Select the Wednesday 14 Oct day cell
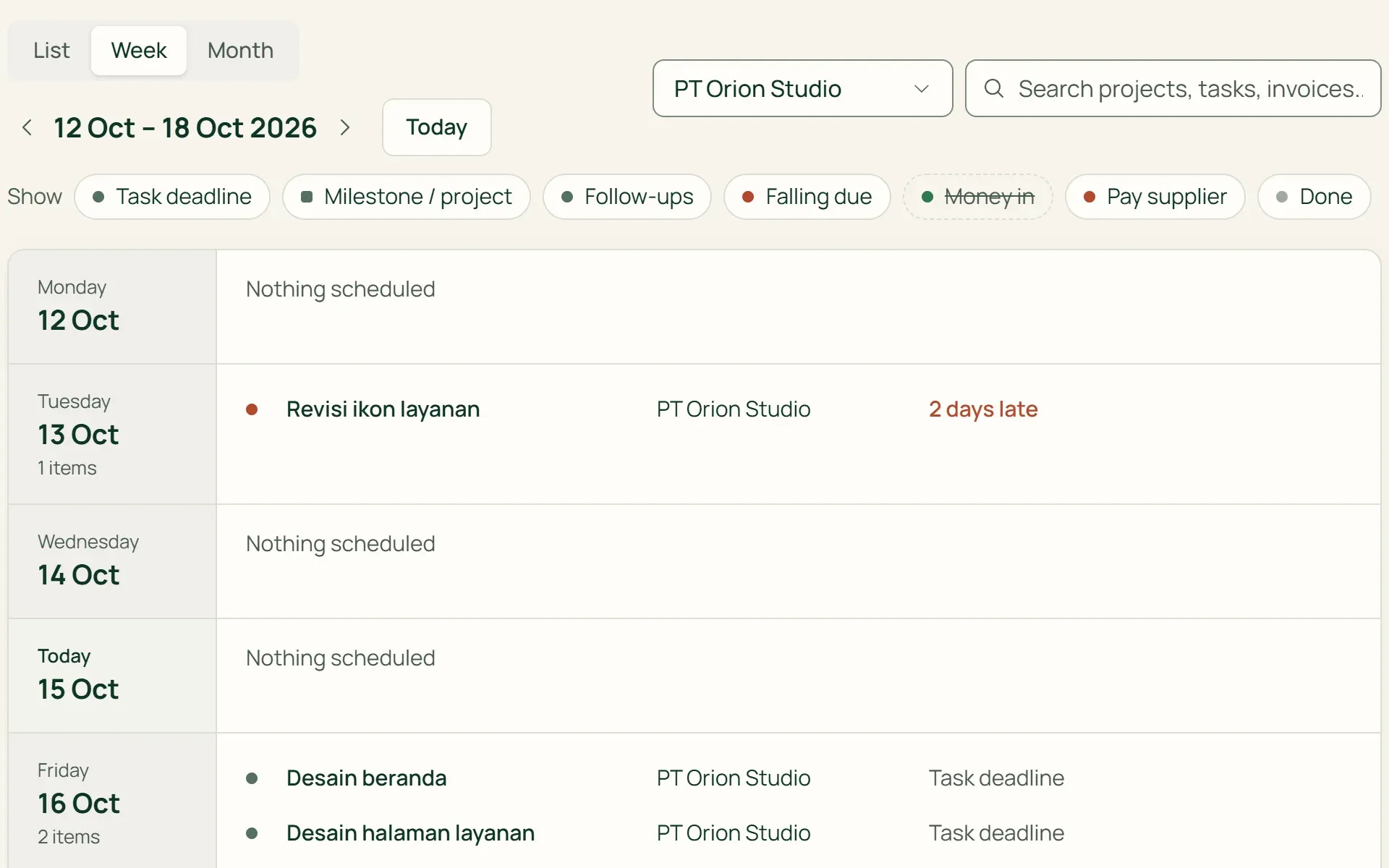Viewport: 1389px width, 868px height. [112, 561]
